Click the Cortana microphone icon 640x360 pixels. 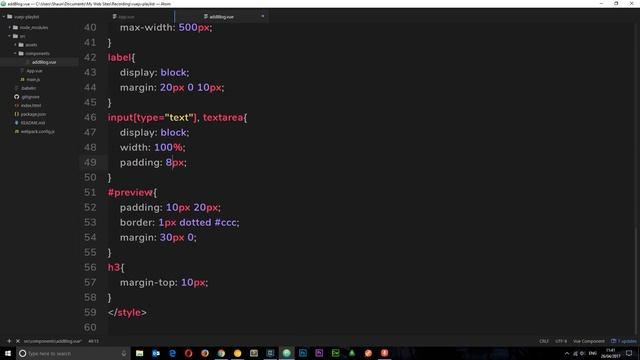tap(124, 353)
